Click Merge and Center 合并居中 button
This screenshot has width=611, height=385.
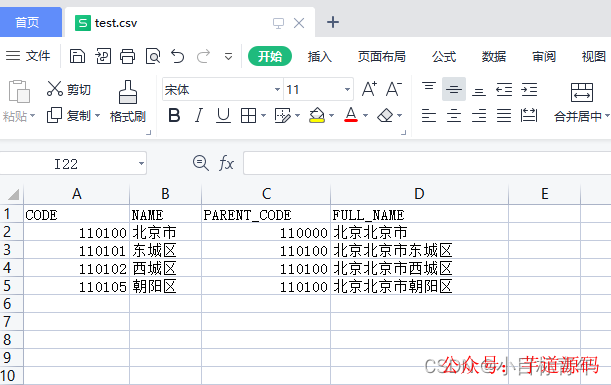coord(581,102)
